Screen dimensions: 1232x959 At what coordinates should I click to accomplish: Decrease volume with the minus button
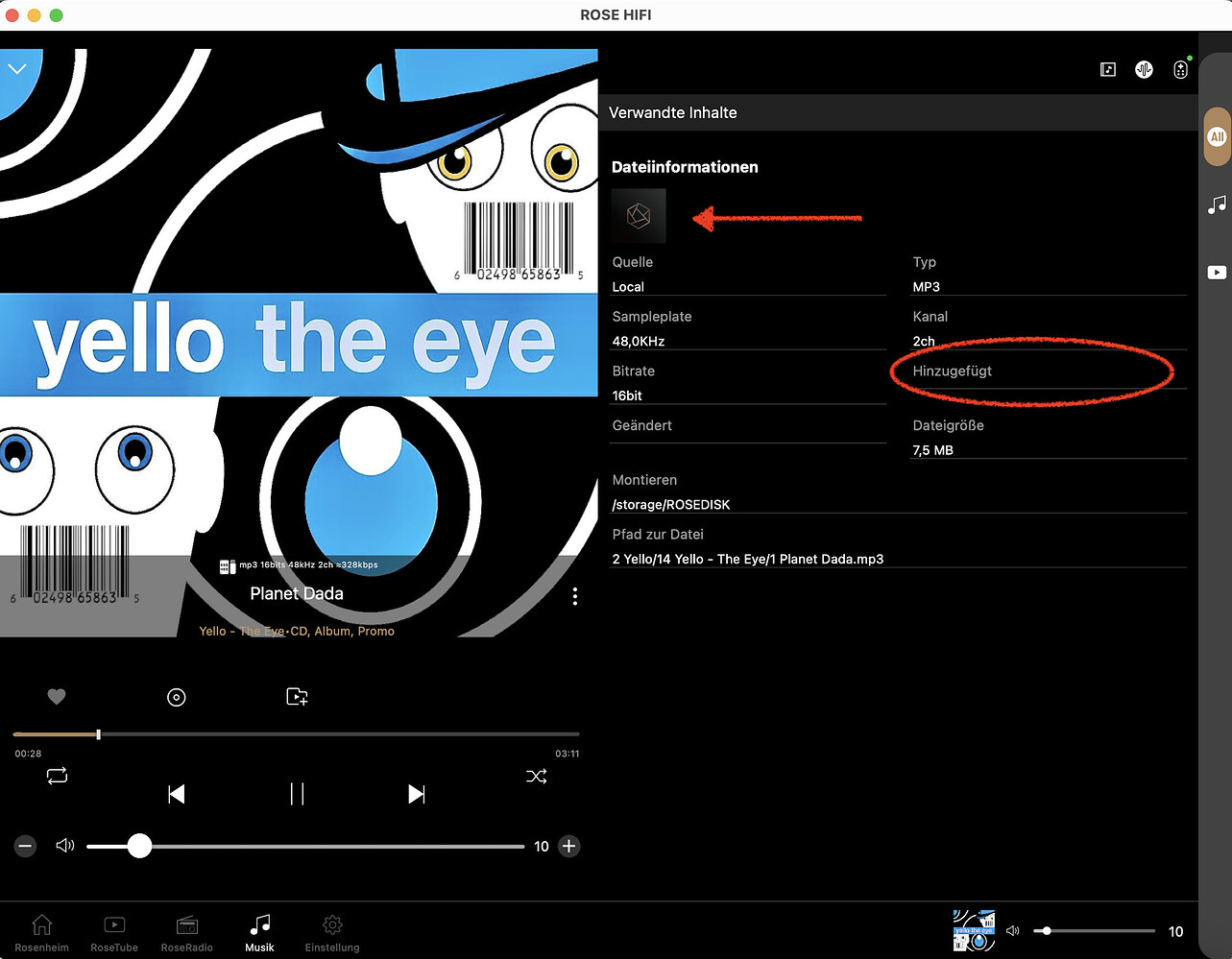click(x=26, y=846)
